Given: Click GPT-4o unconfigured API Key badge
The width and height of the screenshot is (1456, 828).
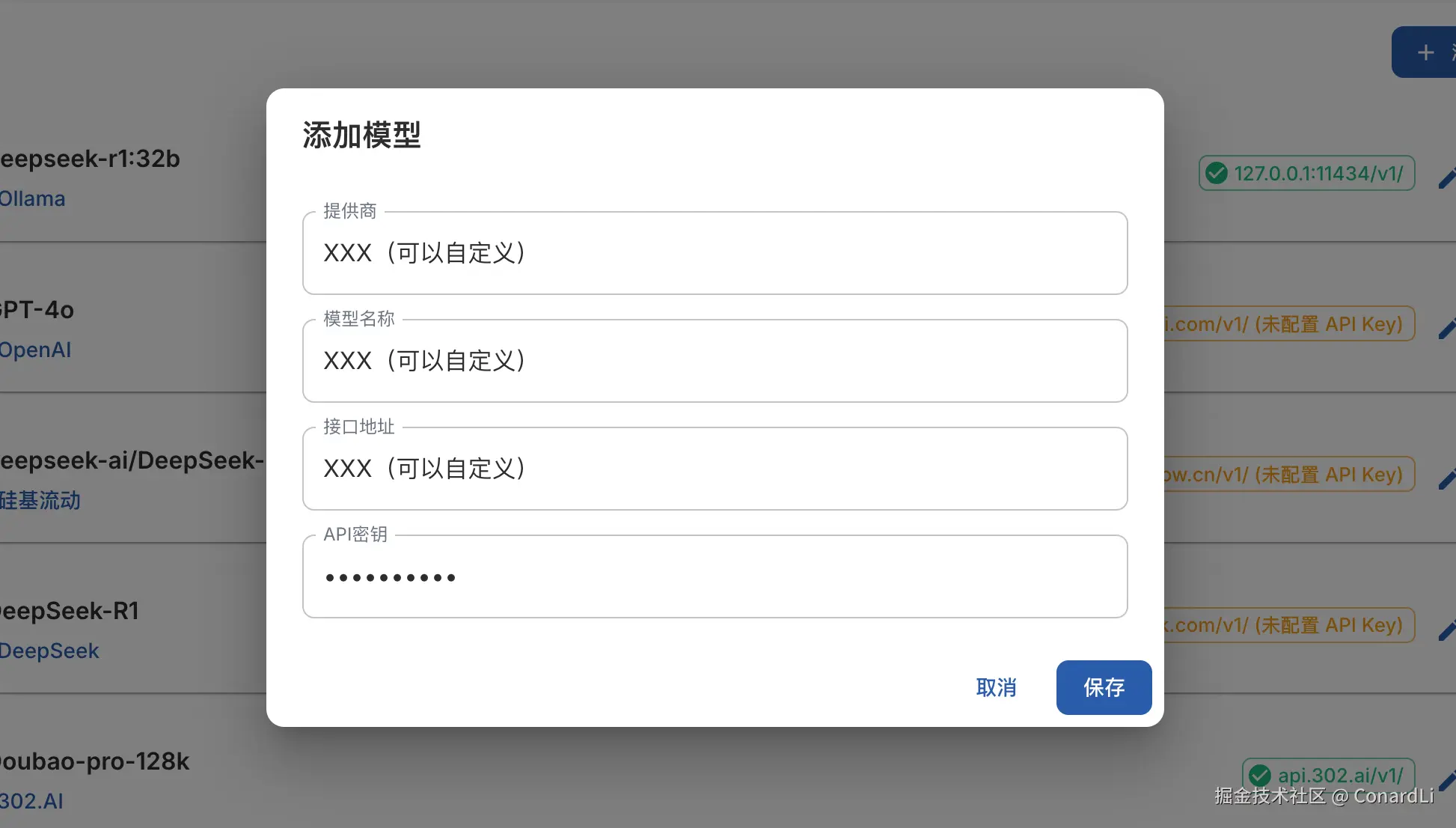Looking at the screenshot, I should [x=1288, y=324].
